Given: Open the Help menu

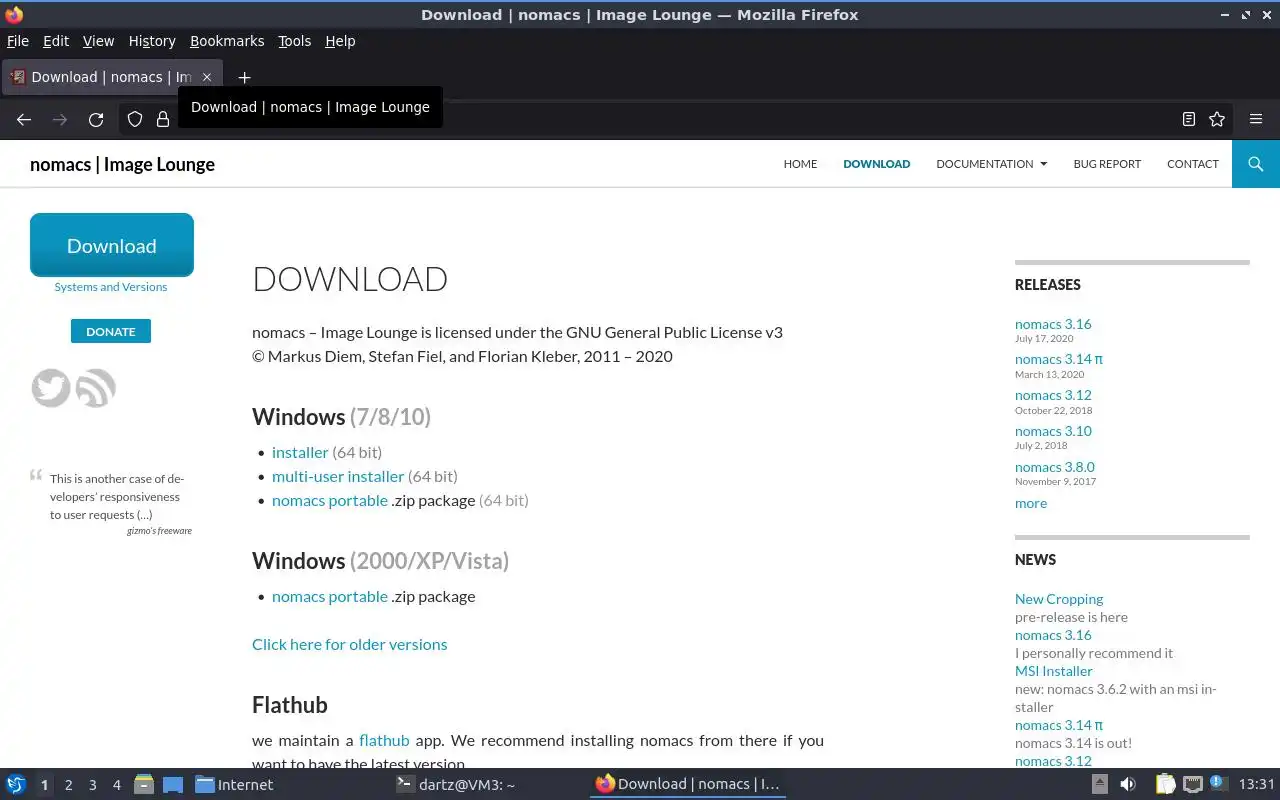Looking at the screenshot, I should point(340,41).
